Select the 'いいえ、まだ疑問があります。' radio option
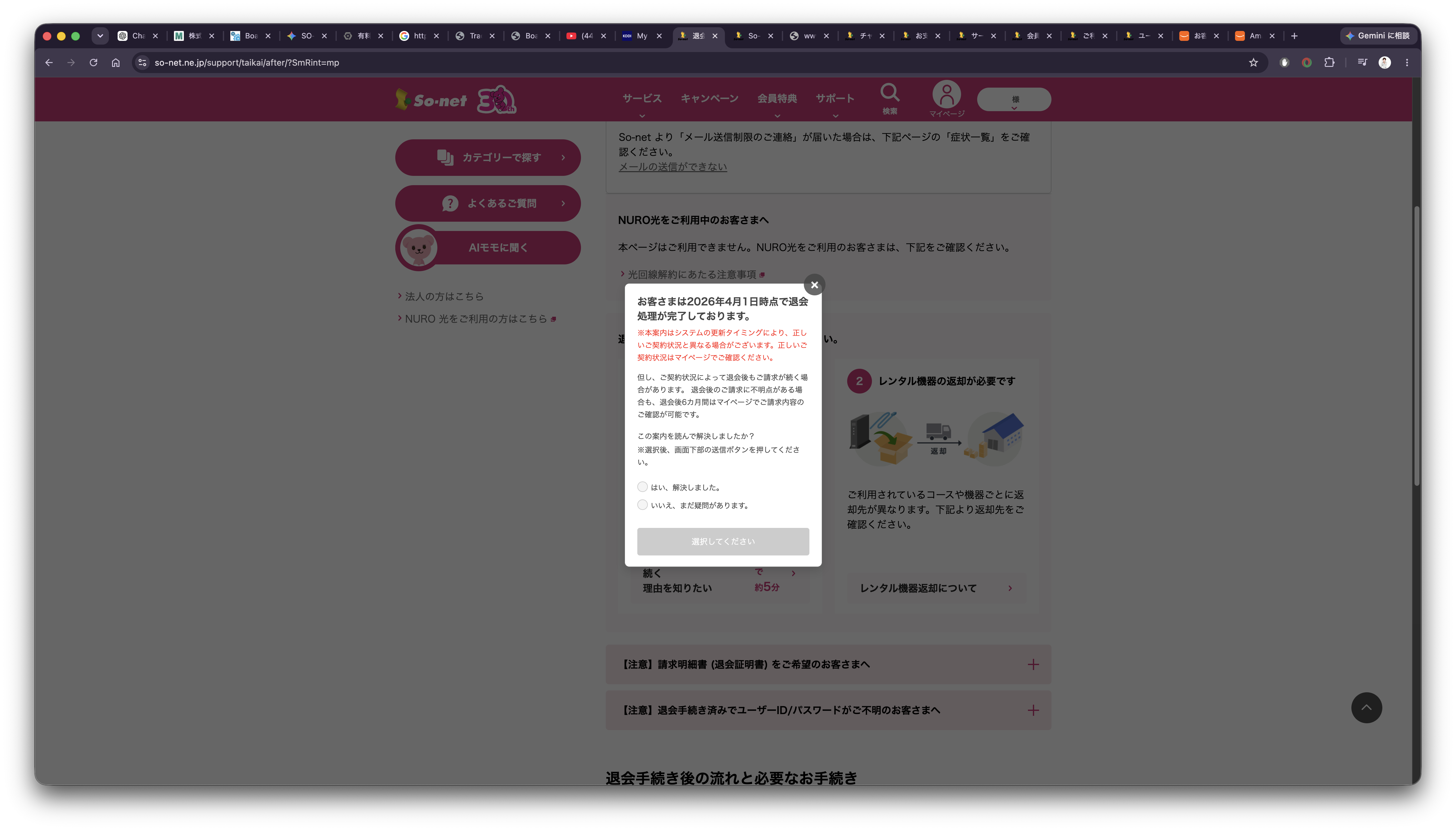The image size is (1456, 831). point(643,505)
